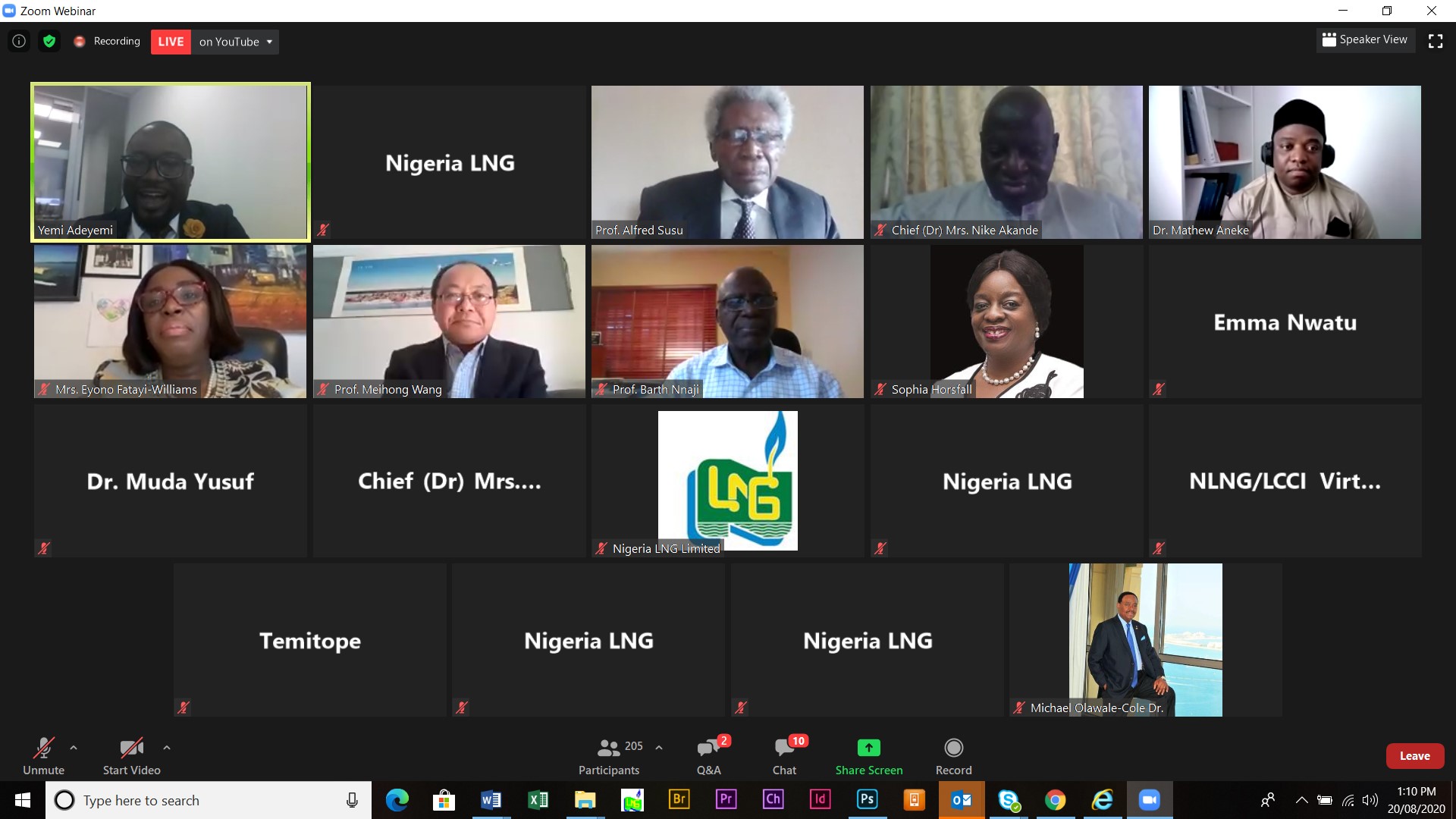Start Video from the toolbar
The width and height of the screenshot is (1456, 819).
pyautogui.click(x=132, y=755)
